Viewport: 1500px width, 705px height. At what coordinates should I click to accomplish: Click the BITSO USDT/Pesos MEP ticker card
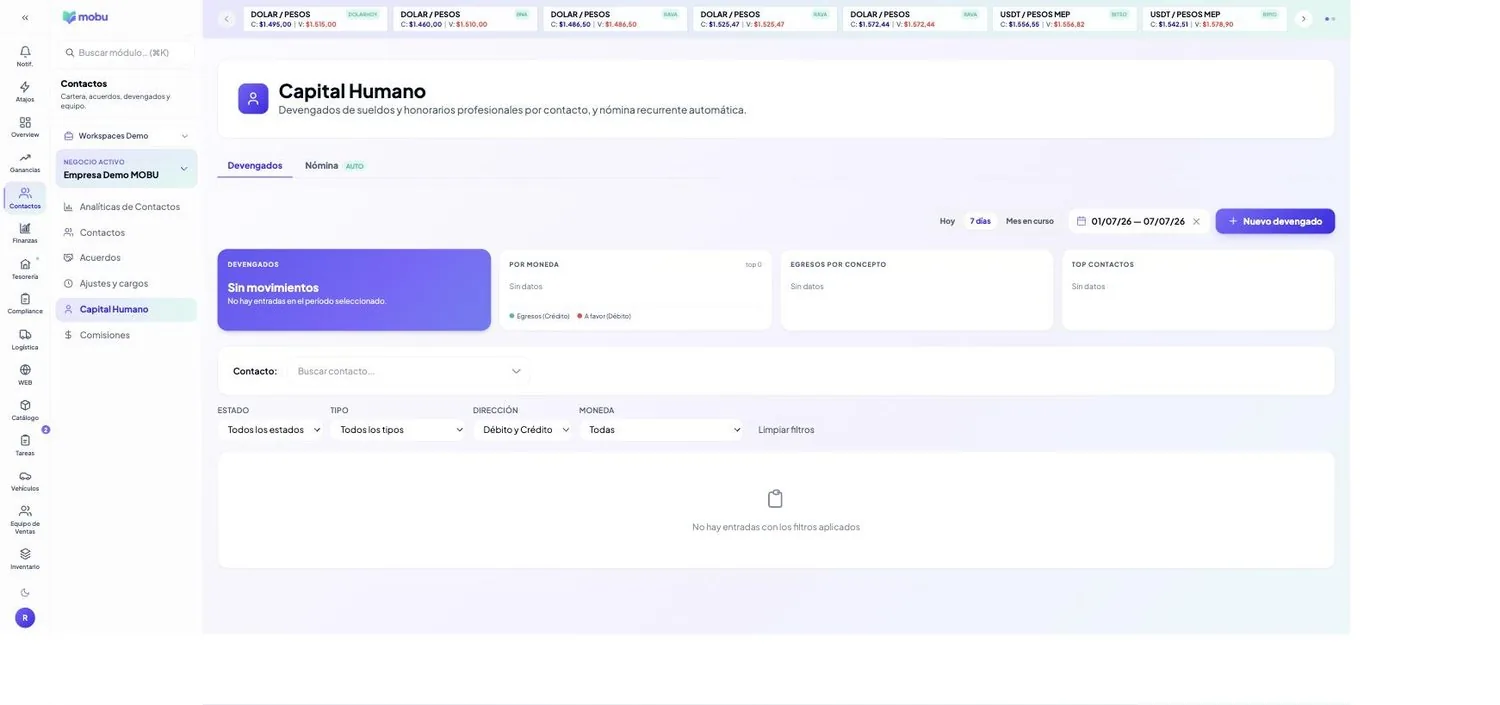point(1065,19)
